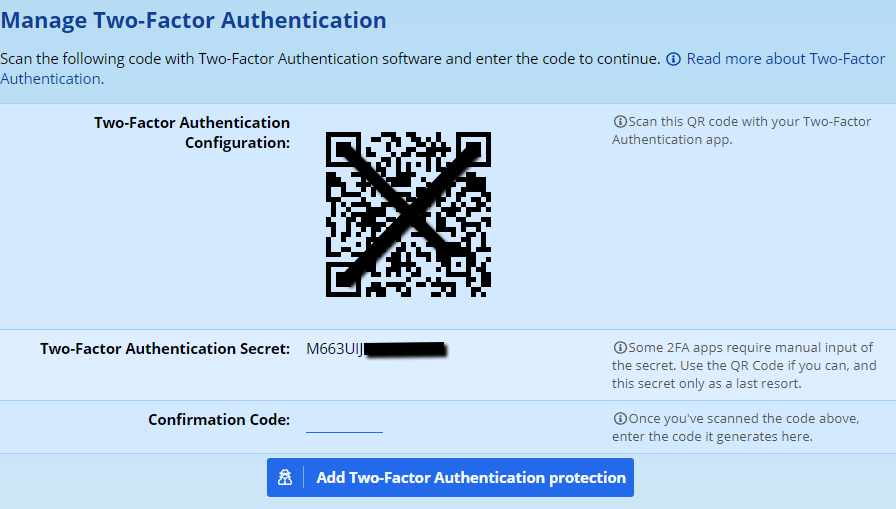Select the M663UIJ secret text
The height and width of the screenshot is (509, 896).
click(x=334, y=349)
